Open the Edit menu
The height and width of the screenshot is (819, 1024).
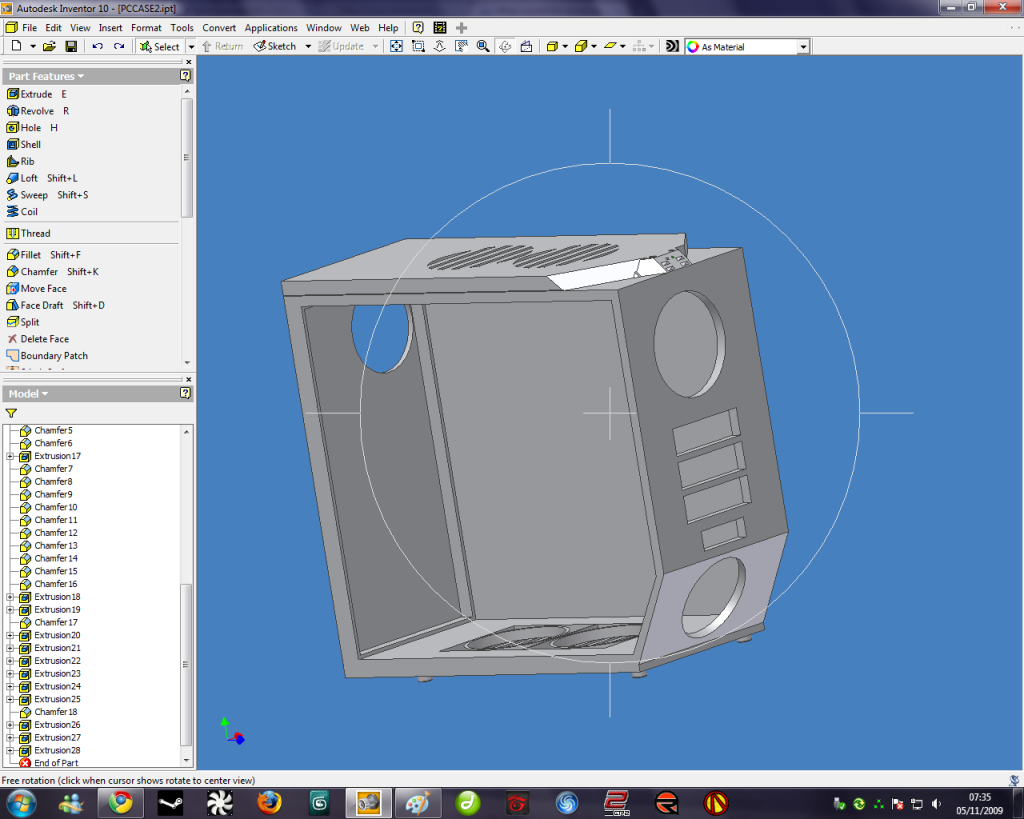[x=54, y=27]
